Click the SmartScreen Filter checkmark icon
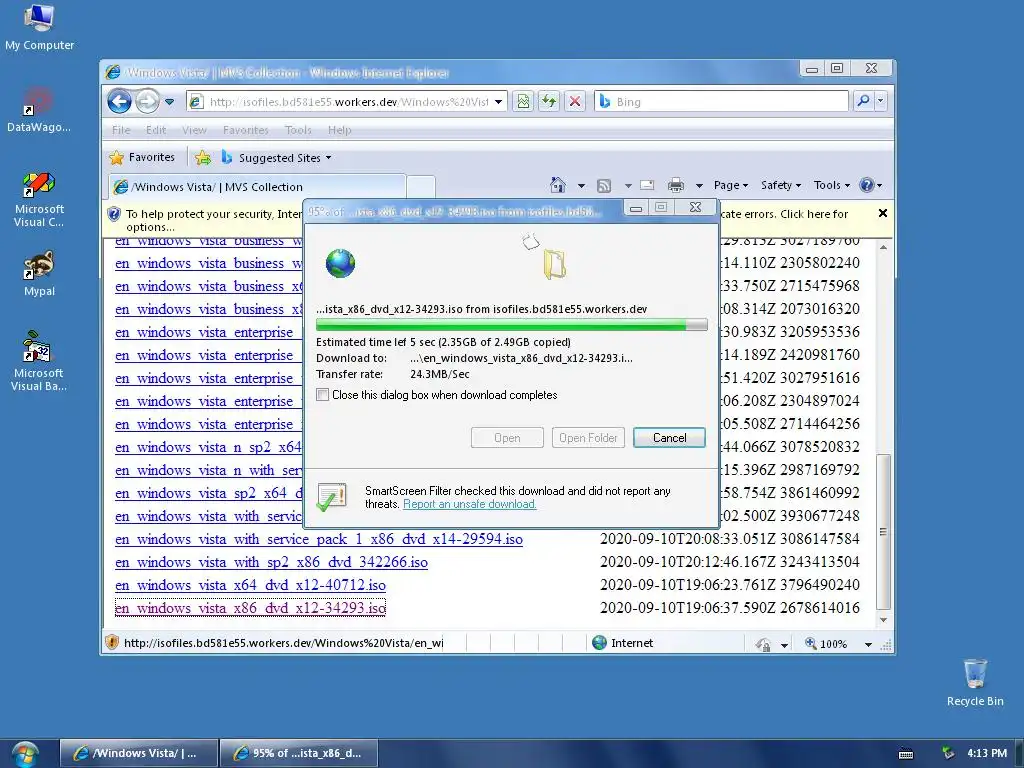1024x768 pixels. pos(332,498)
